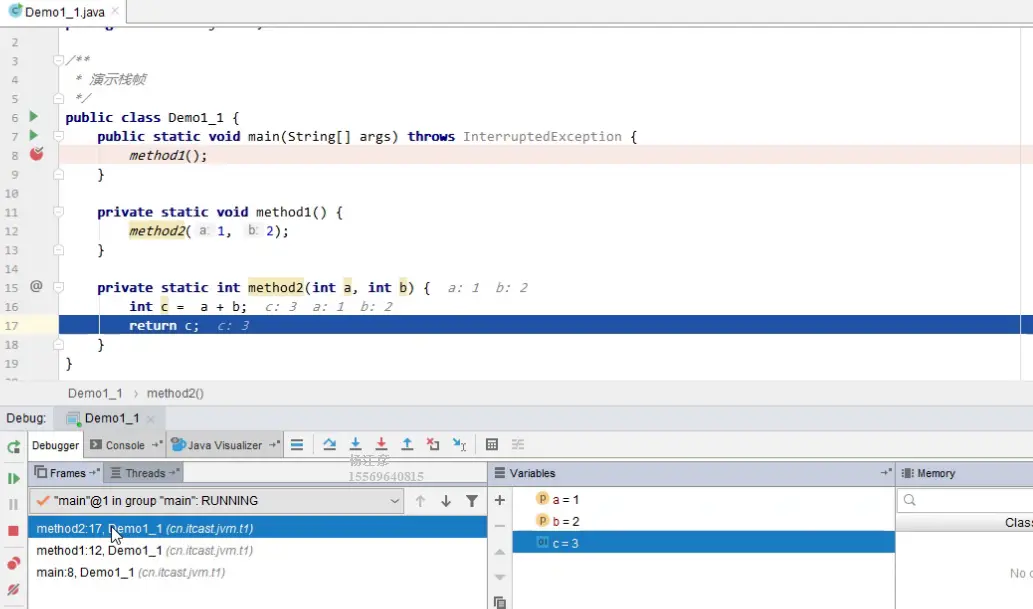The width and height of the screenshot is (1033, 609).
Task: Click the method2() breadcrumb
Action: [175, 393]
